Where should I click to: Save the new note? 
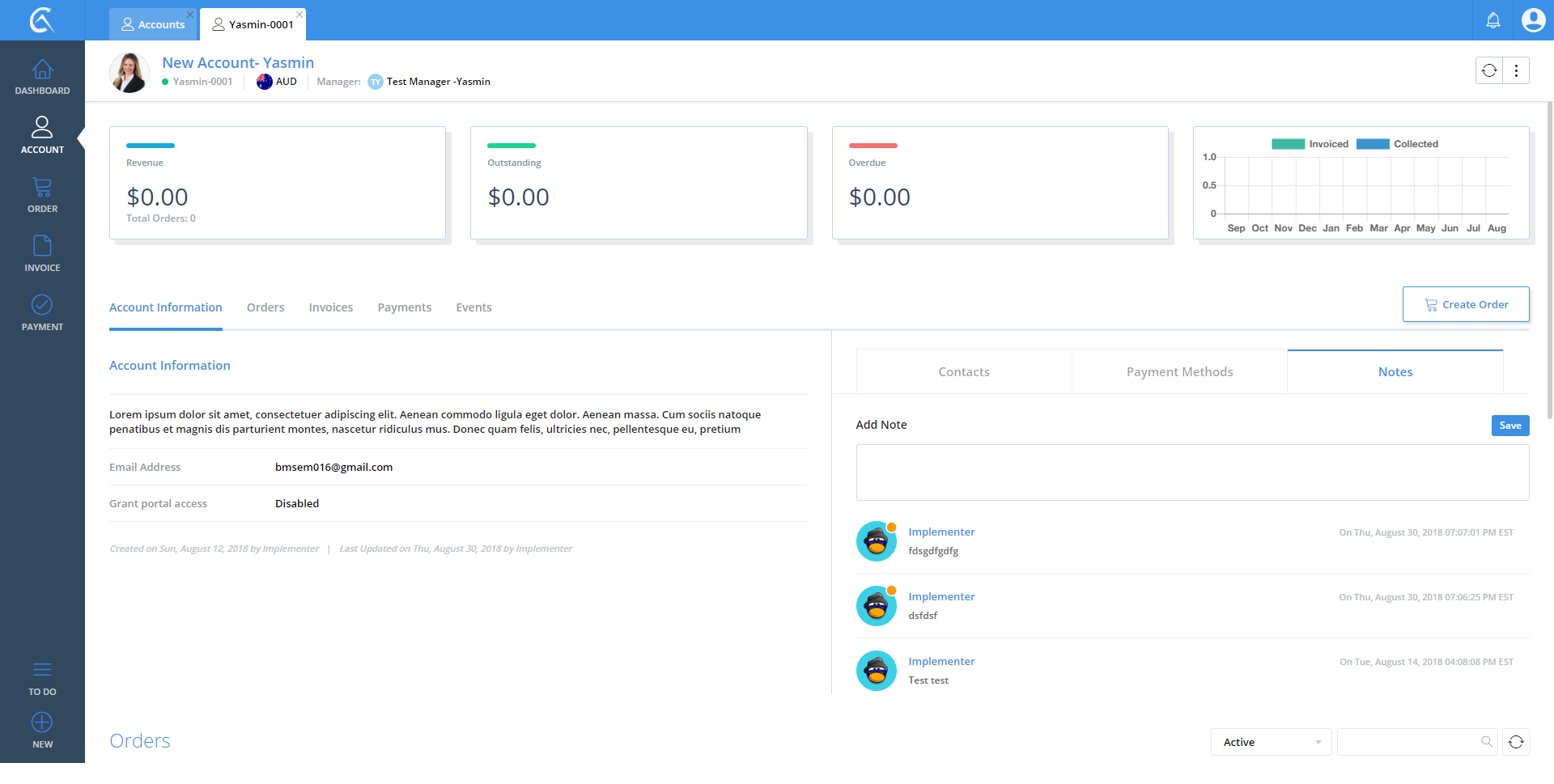coord(1509,426)
